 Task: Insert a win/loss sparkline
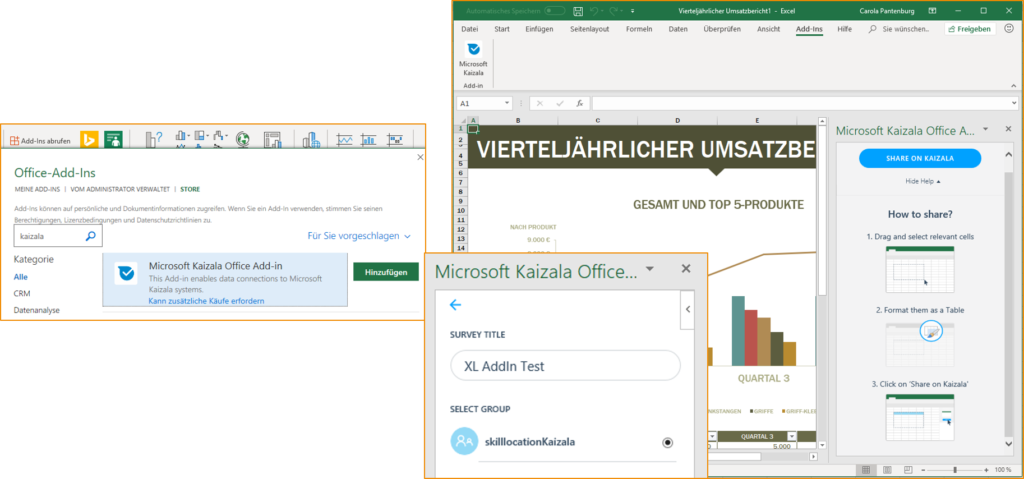394,139
